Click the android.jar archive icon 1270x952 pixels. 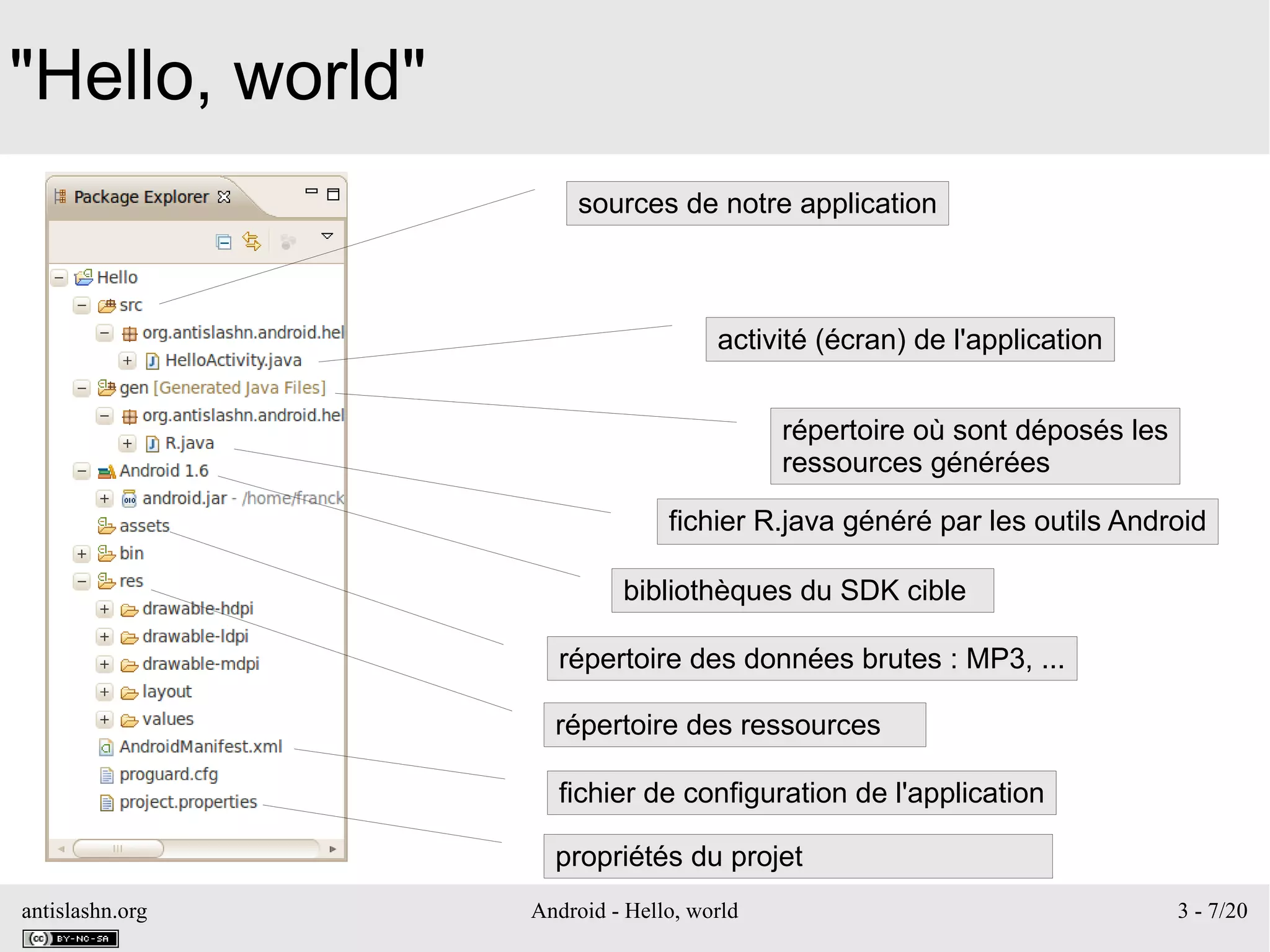pyautogui.click(x=129, y=499)
